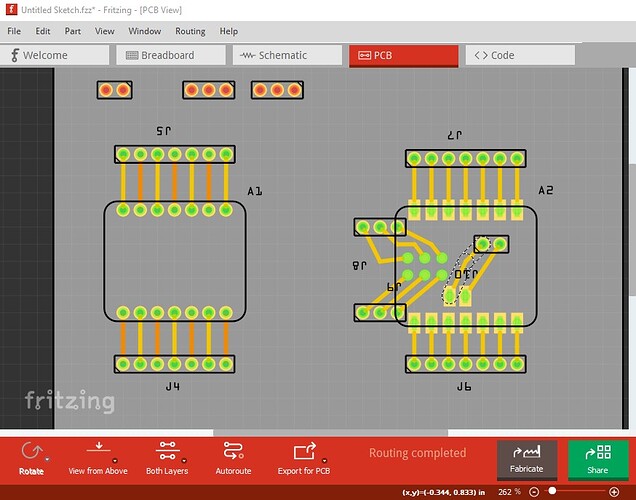Viewport: 636px width, 500px height.
Task: Open the Routing menu
Action: (190, 31)
